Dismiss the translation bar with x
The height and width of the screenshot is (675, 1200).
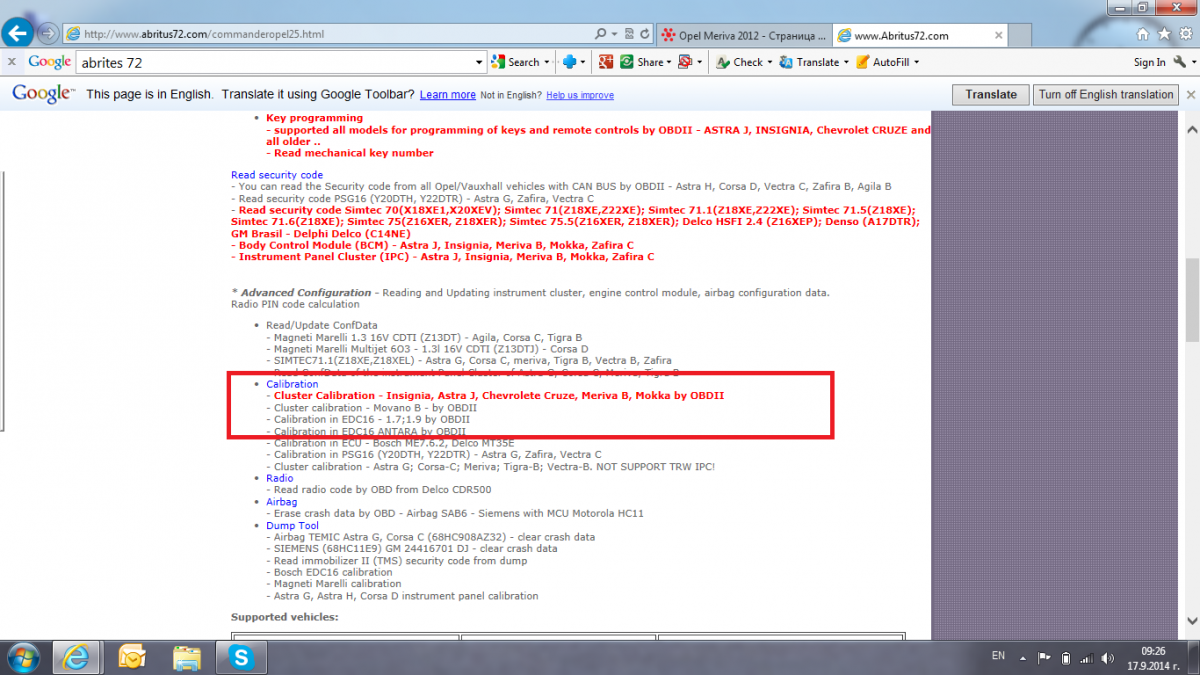1190,94
